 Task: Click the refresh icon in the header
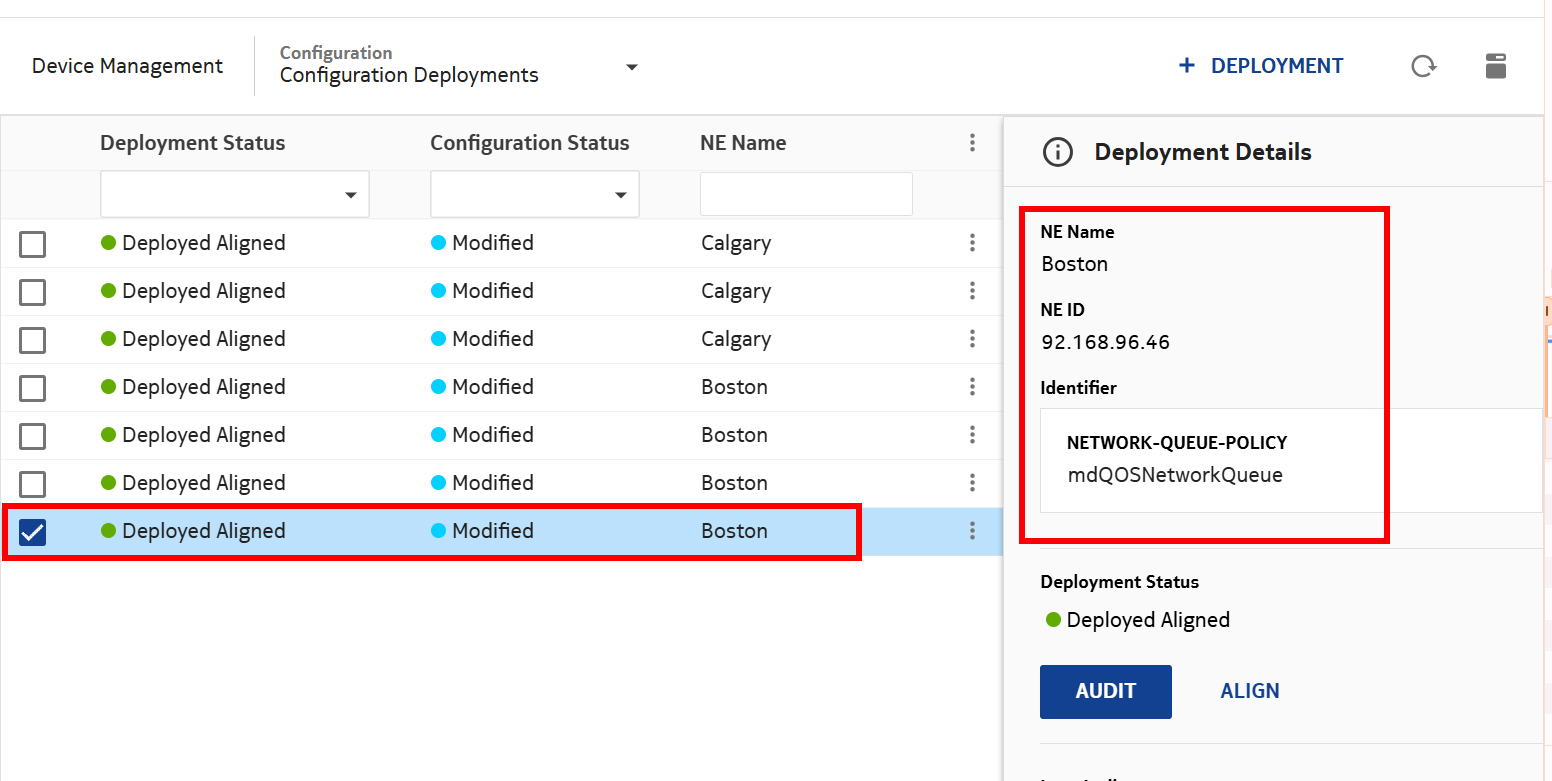1423,66
